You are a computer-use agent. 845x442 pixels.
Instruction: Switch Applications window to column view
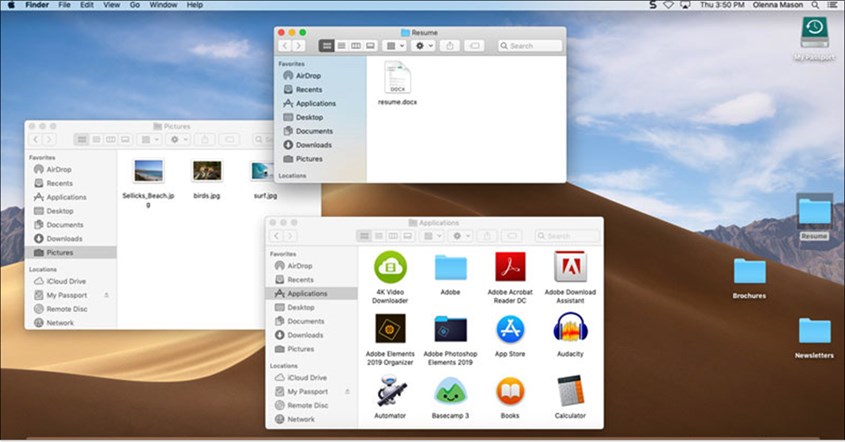[393, 236]
